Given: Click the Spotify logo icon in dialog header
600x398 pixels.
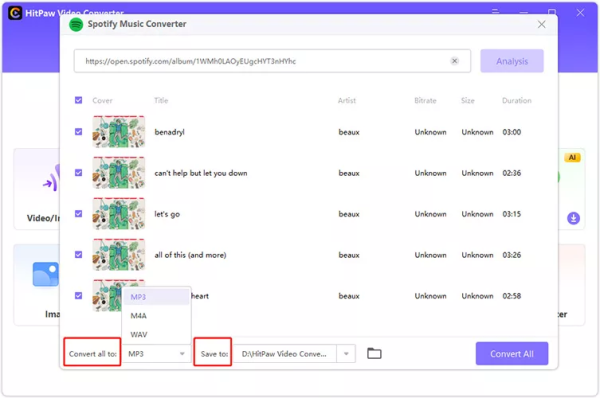Looking at the screenshot, I should 76,24.
